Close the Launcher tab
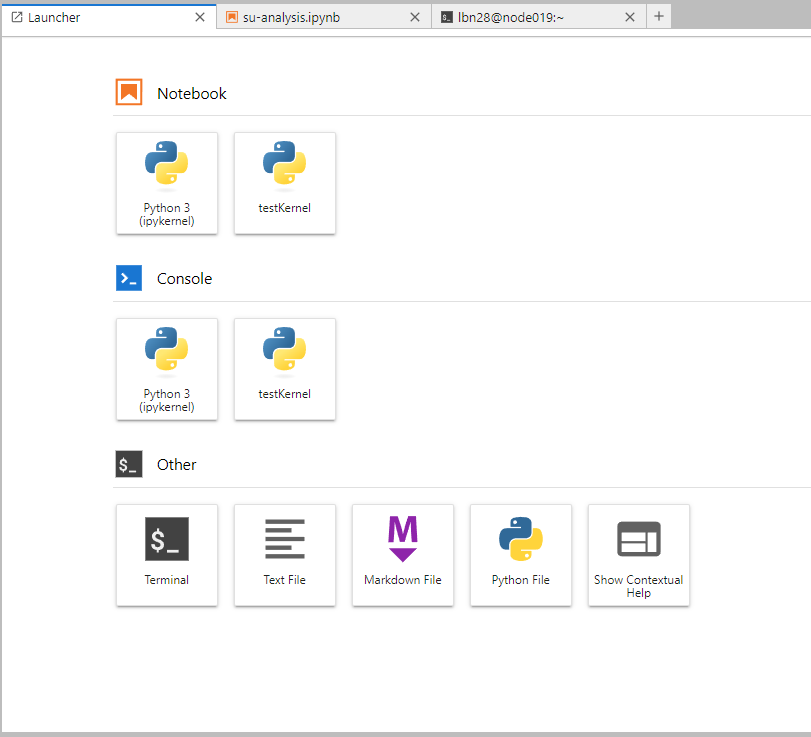This screenshot has width=811, height=737. [x=200, y=17]
